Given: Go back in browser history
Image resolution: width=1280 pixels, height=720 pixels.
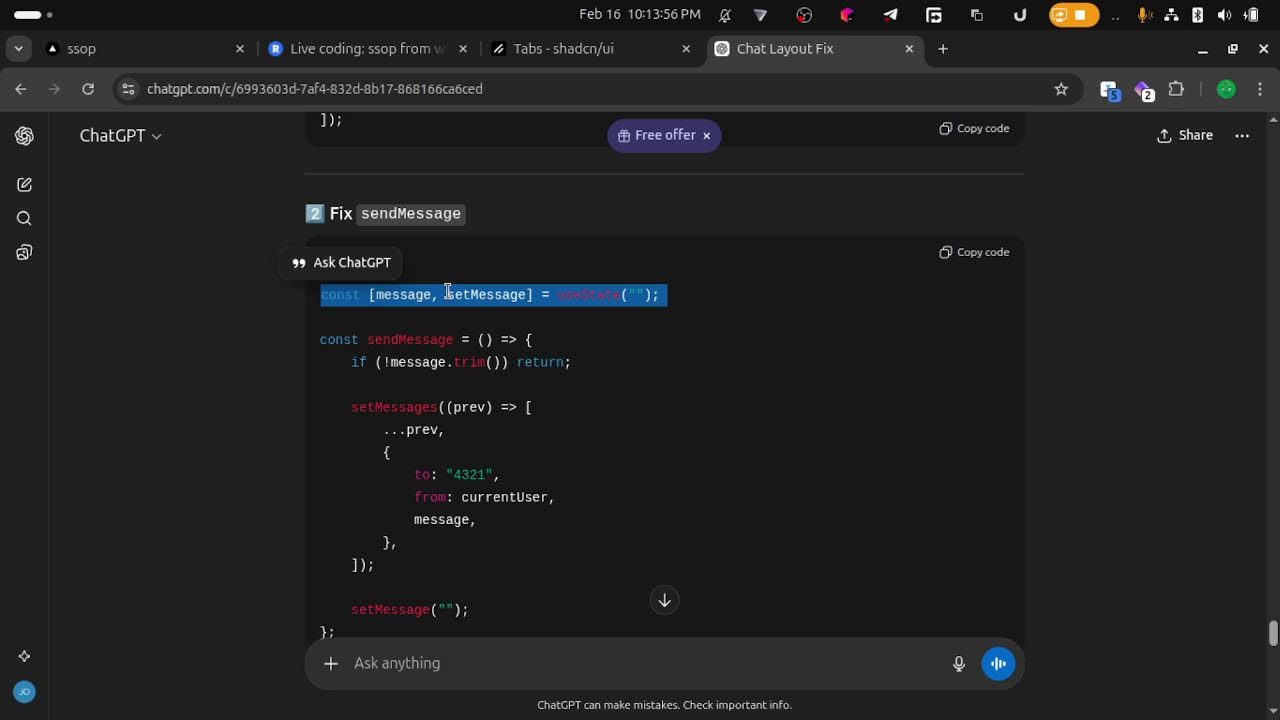Looking at the screenshot, I should pyautogui.click(x=21, y=89).
